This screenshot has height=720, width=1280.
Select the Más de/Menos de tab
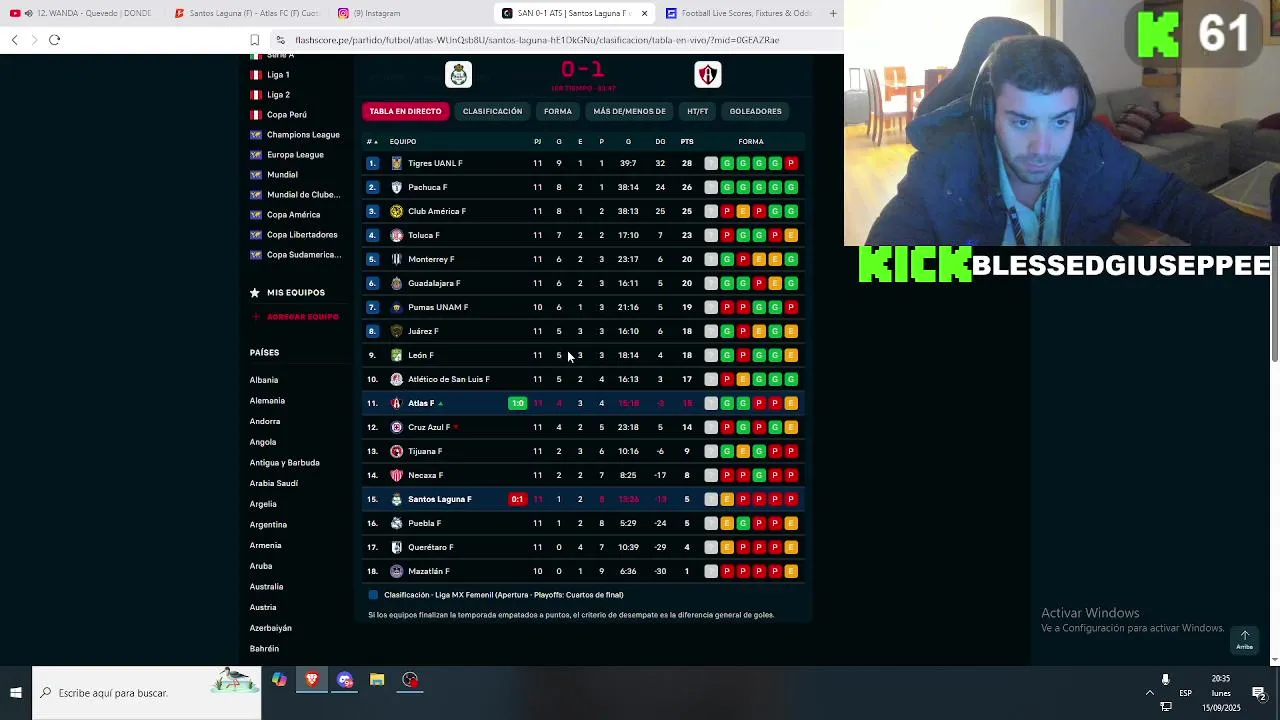coord(629,111)
